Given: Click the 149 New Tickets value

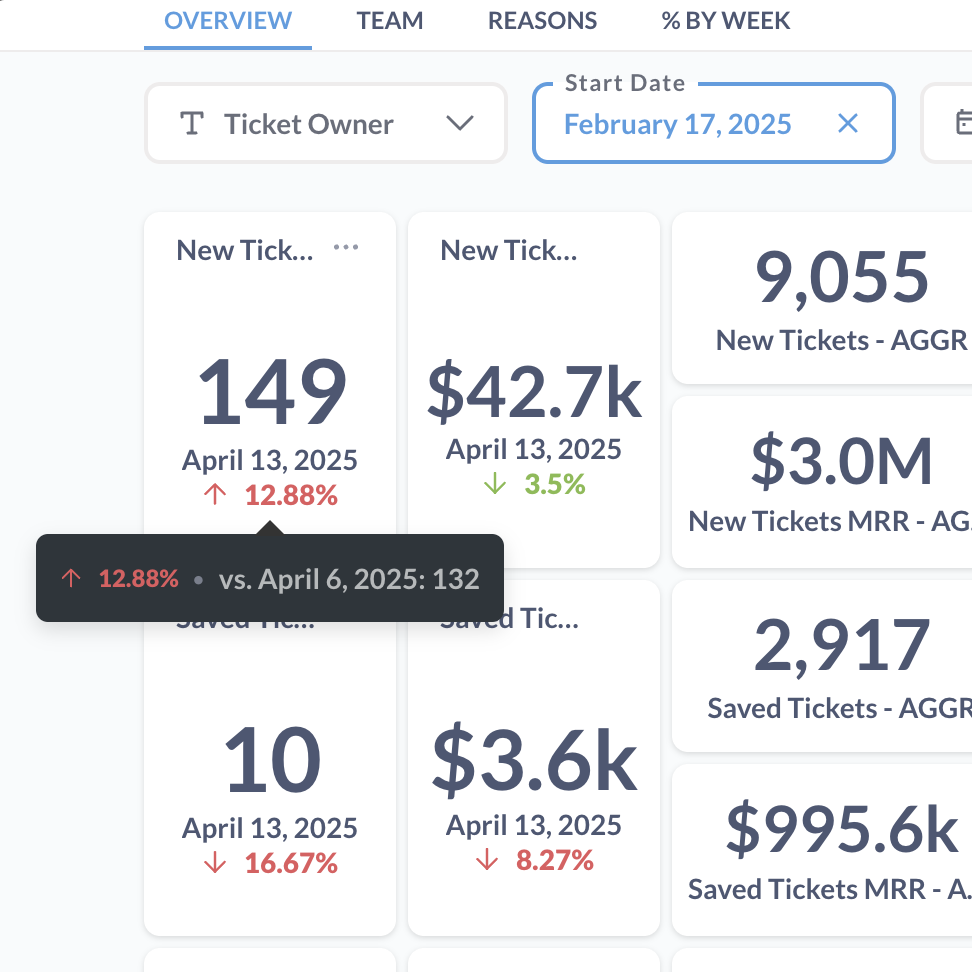Looking at the screenshot, I should [271, 393].
